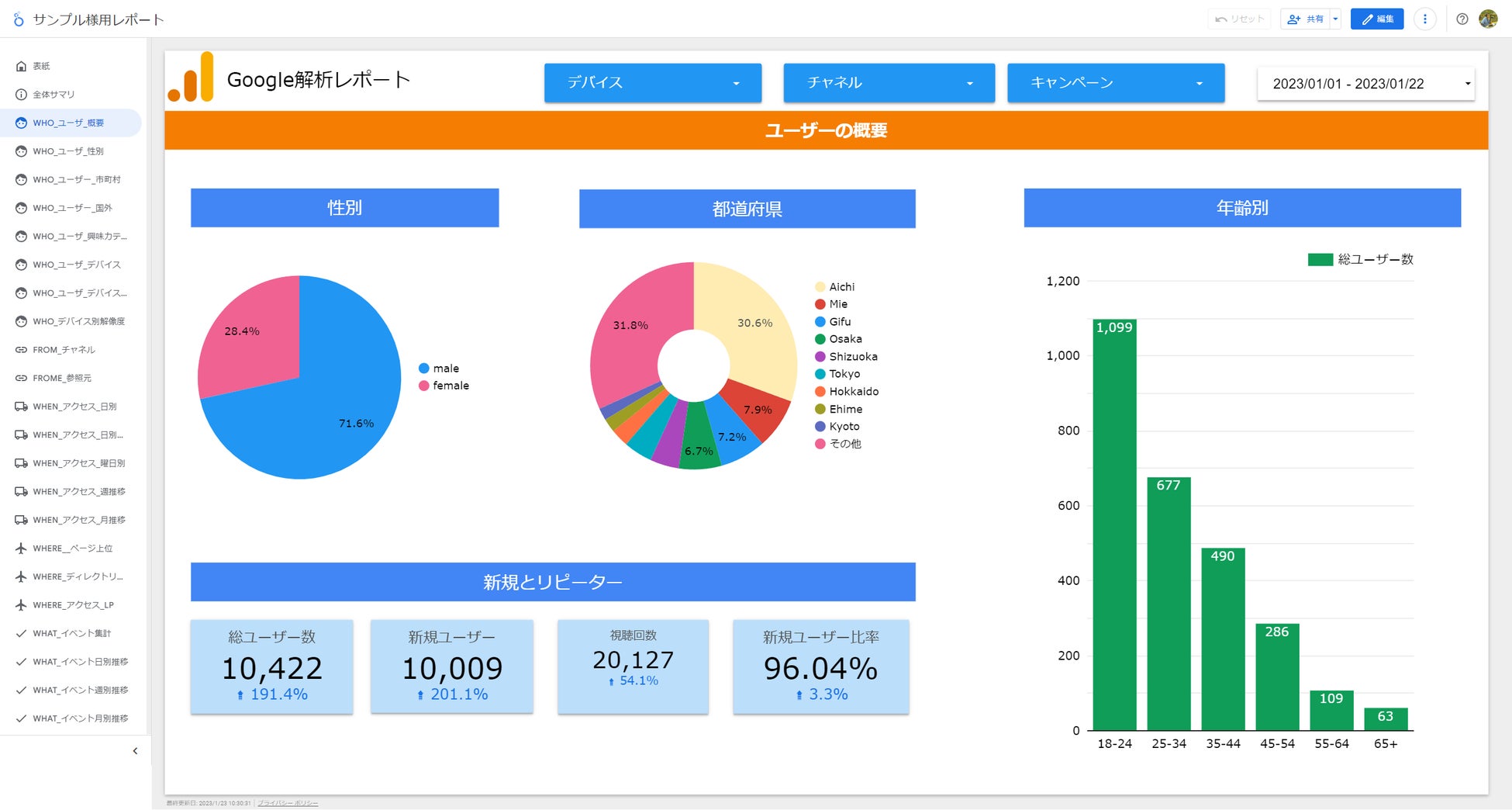1512x810 pixels.
Task: Open the WHERE_ディレクトリ… page
Action: click(71, 577)
